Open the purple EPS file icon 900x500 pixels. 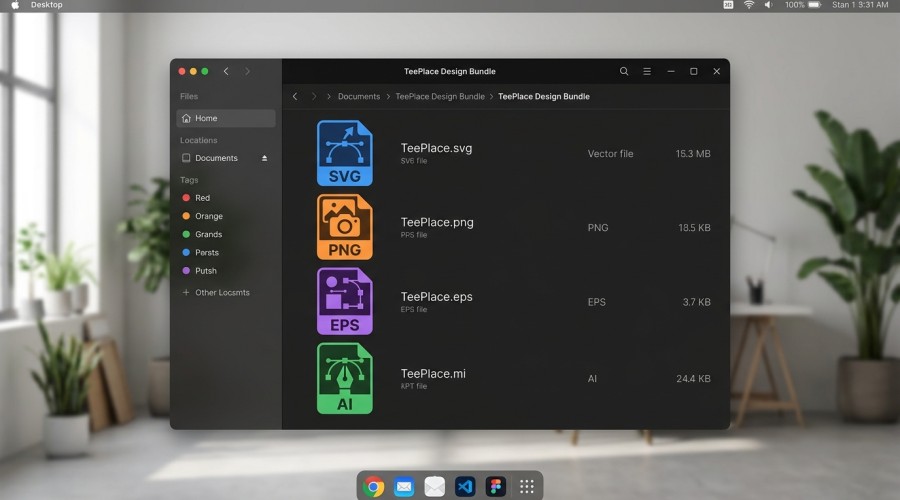344,301
